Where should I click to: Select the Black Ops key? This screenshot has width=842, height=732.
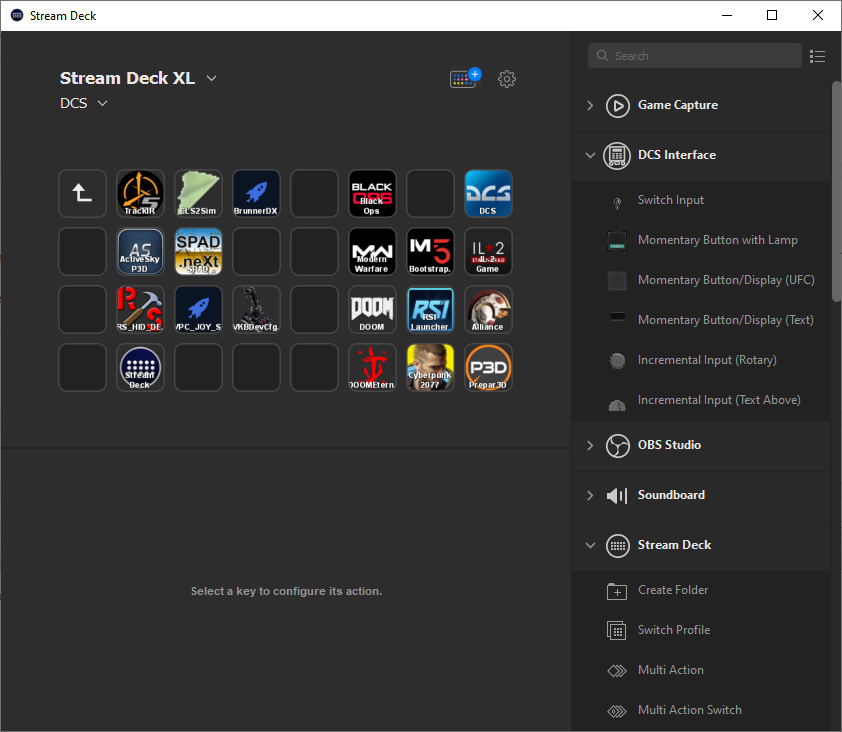pyautogui.click(x=372, y=193)
